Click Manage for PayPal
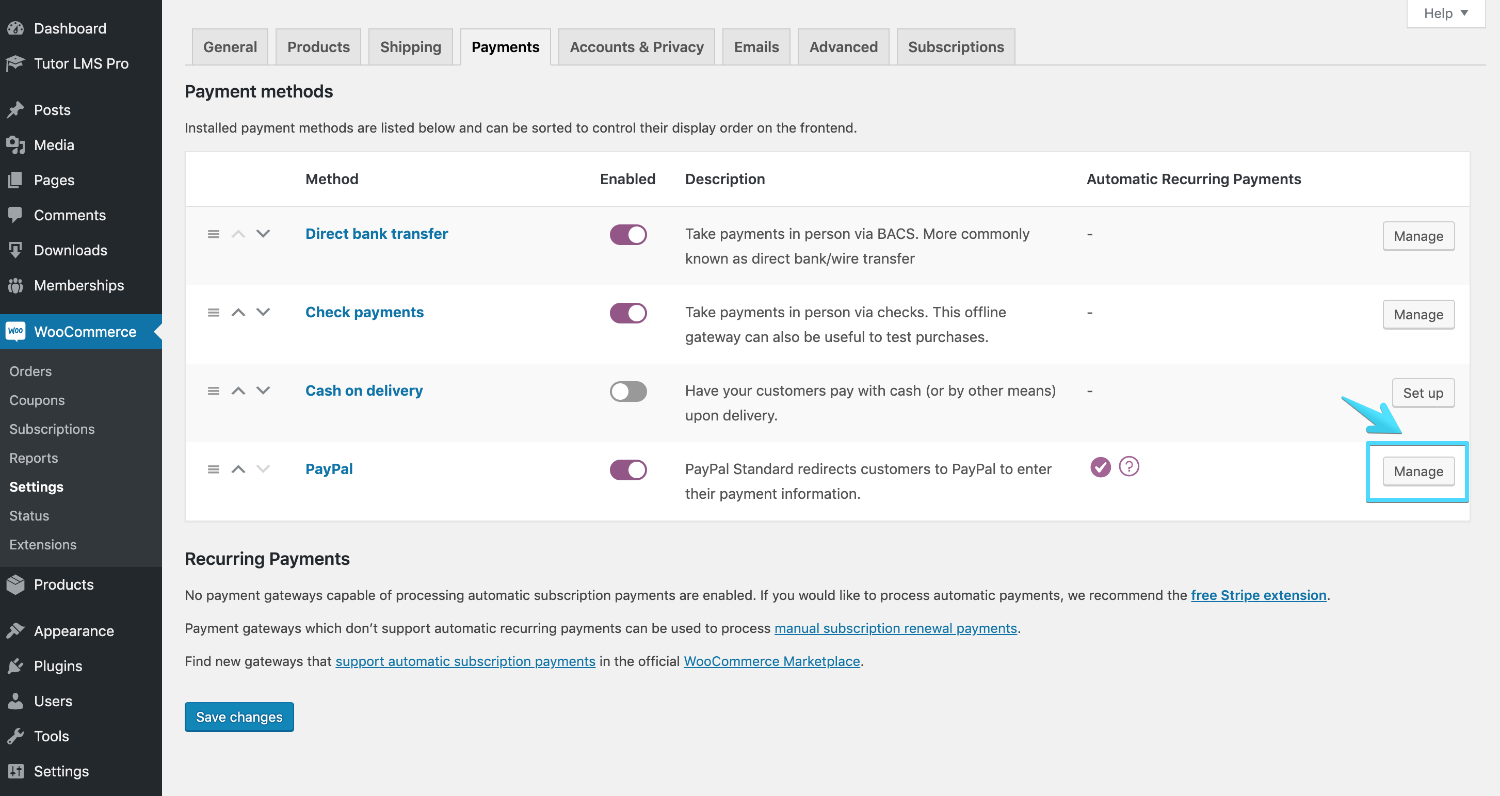 pyautogui.click(x=1418, y=471)
